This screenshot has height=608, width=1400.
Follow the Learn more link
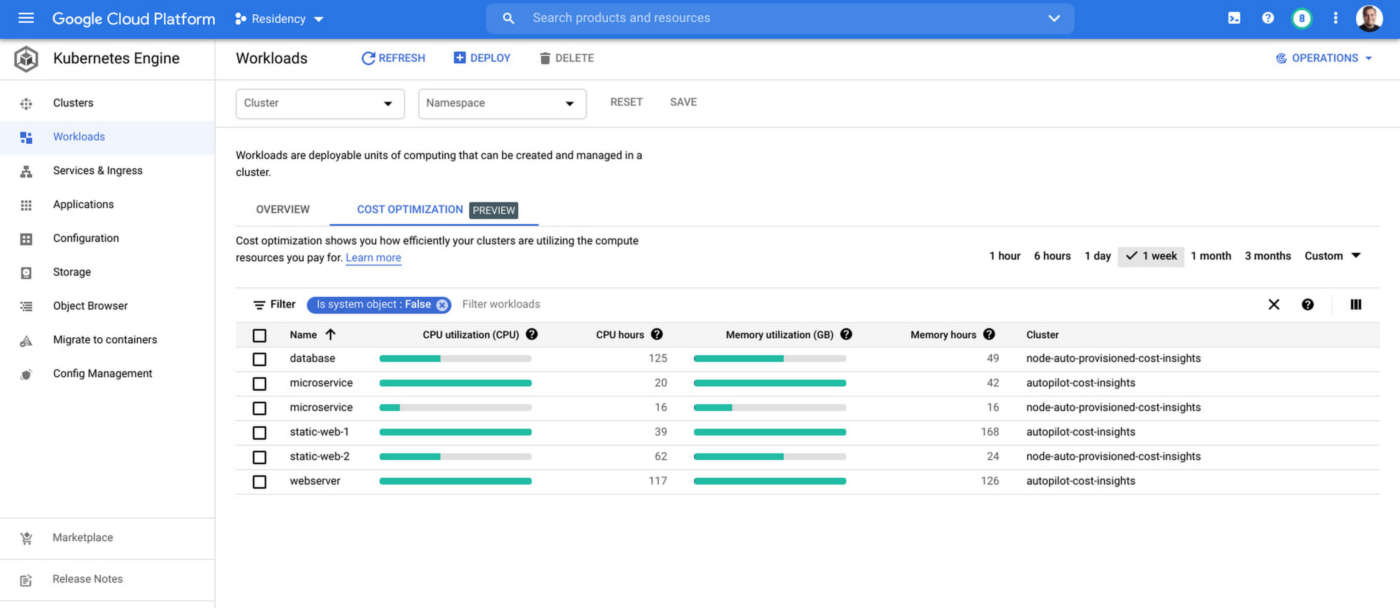(x=373, y=258)
